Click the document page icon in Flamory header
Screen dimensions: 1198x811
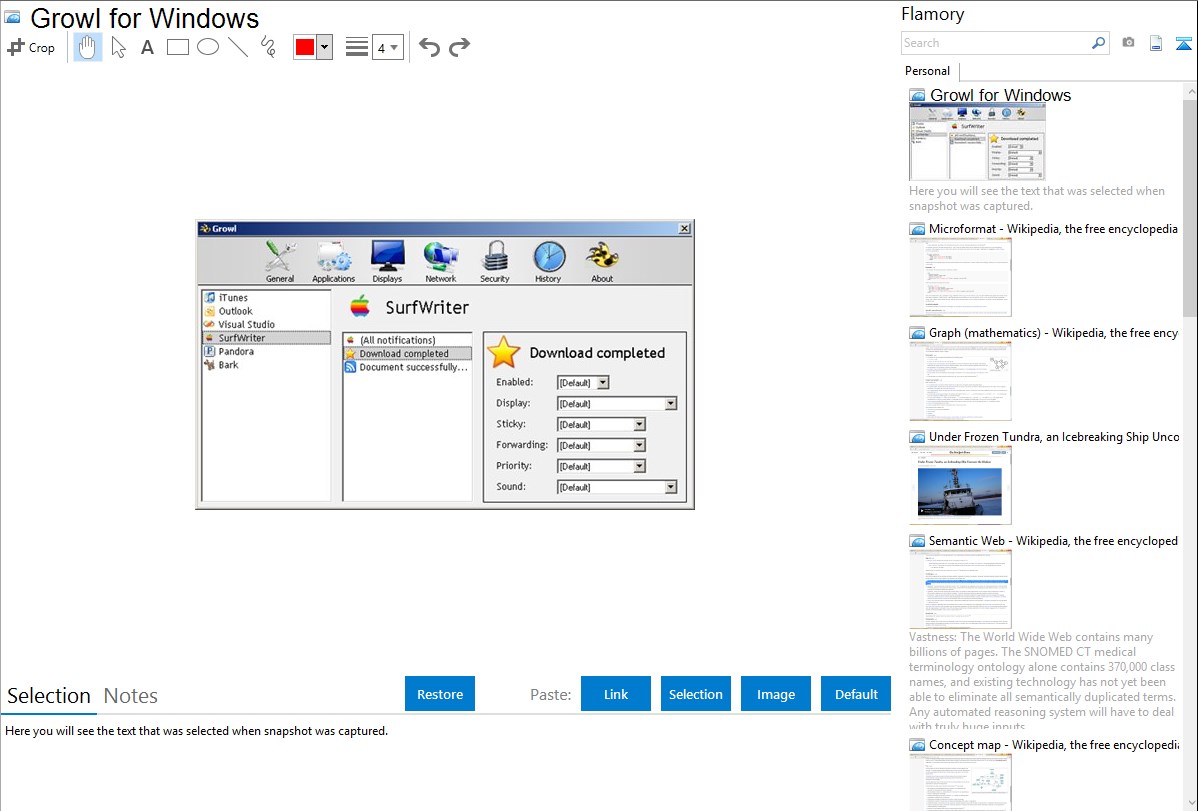coord(1156,43)
